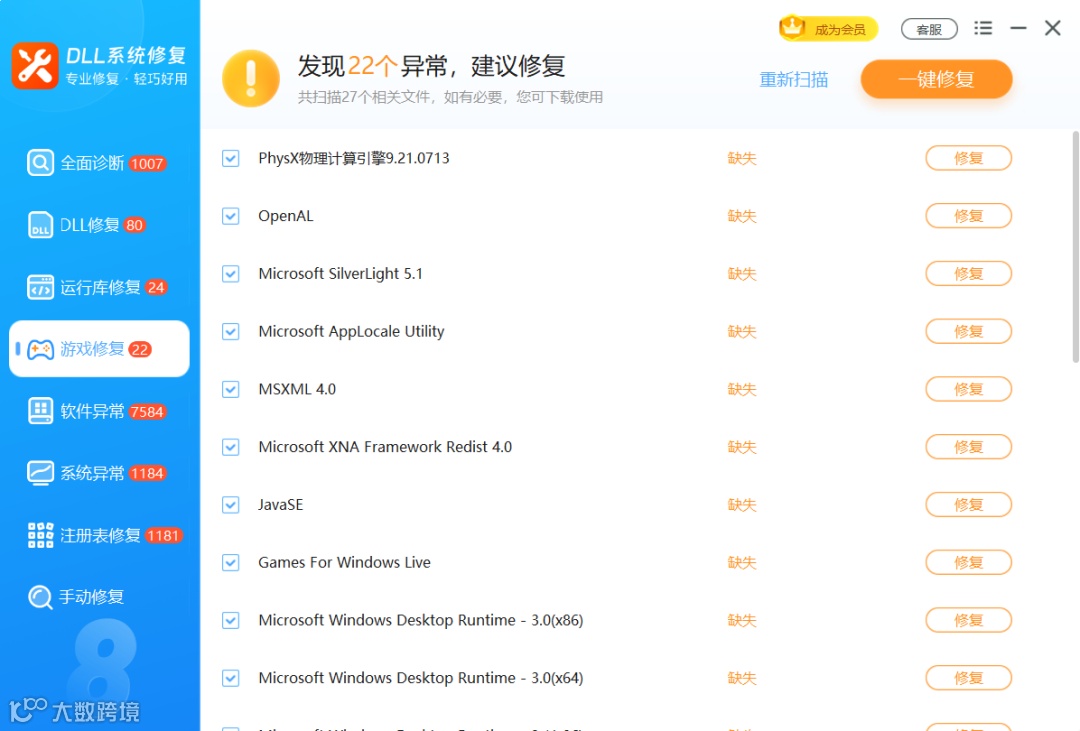Click 修复 for Games For Windows Live
The height and width of the screenshot is (731, 1080).
(x=968, y=563)
